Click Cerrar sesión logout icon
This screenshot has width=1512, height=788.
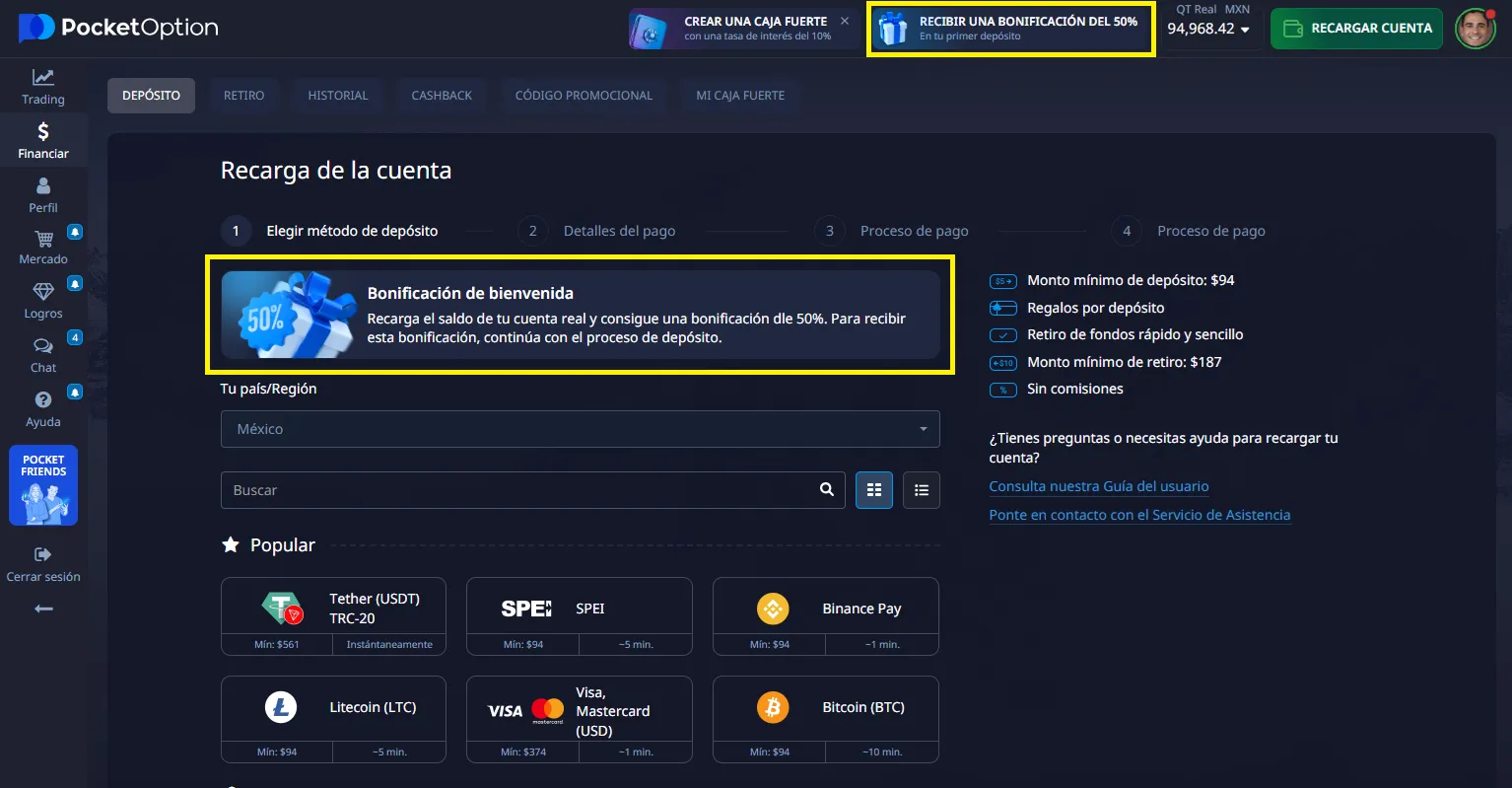[x=43, y=554]
